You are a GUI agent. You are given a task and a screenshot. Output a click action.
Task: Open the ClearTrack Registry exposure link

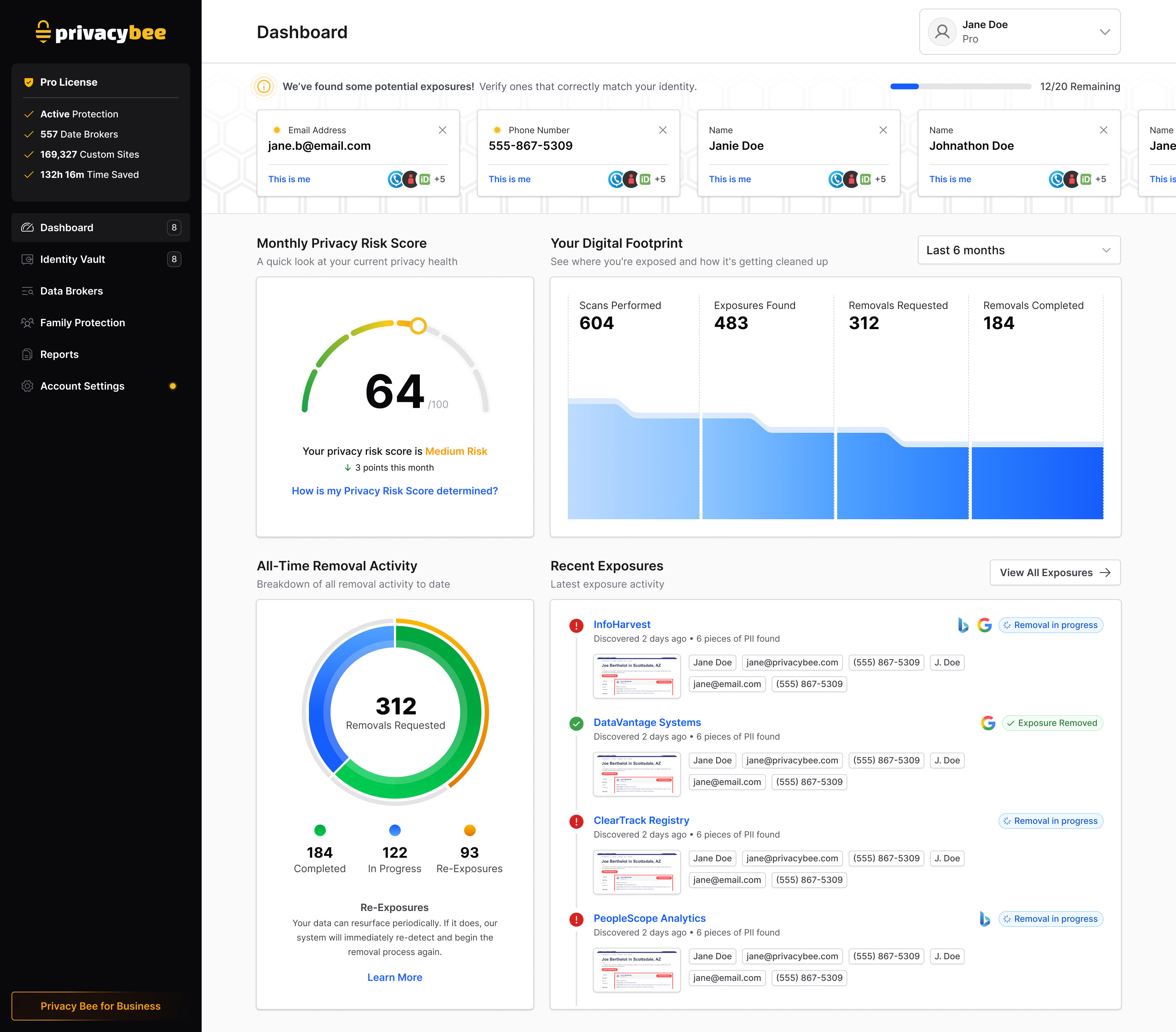[642, 820]
